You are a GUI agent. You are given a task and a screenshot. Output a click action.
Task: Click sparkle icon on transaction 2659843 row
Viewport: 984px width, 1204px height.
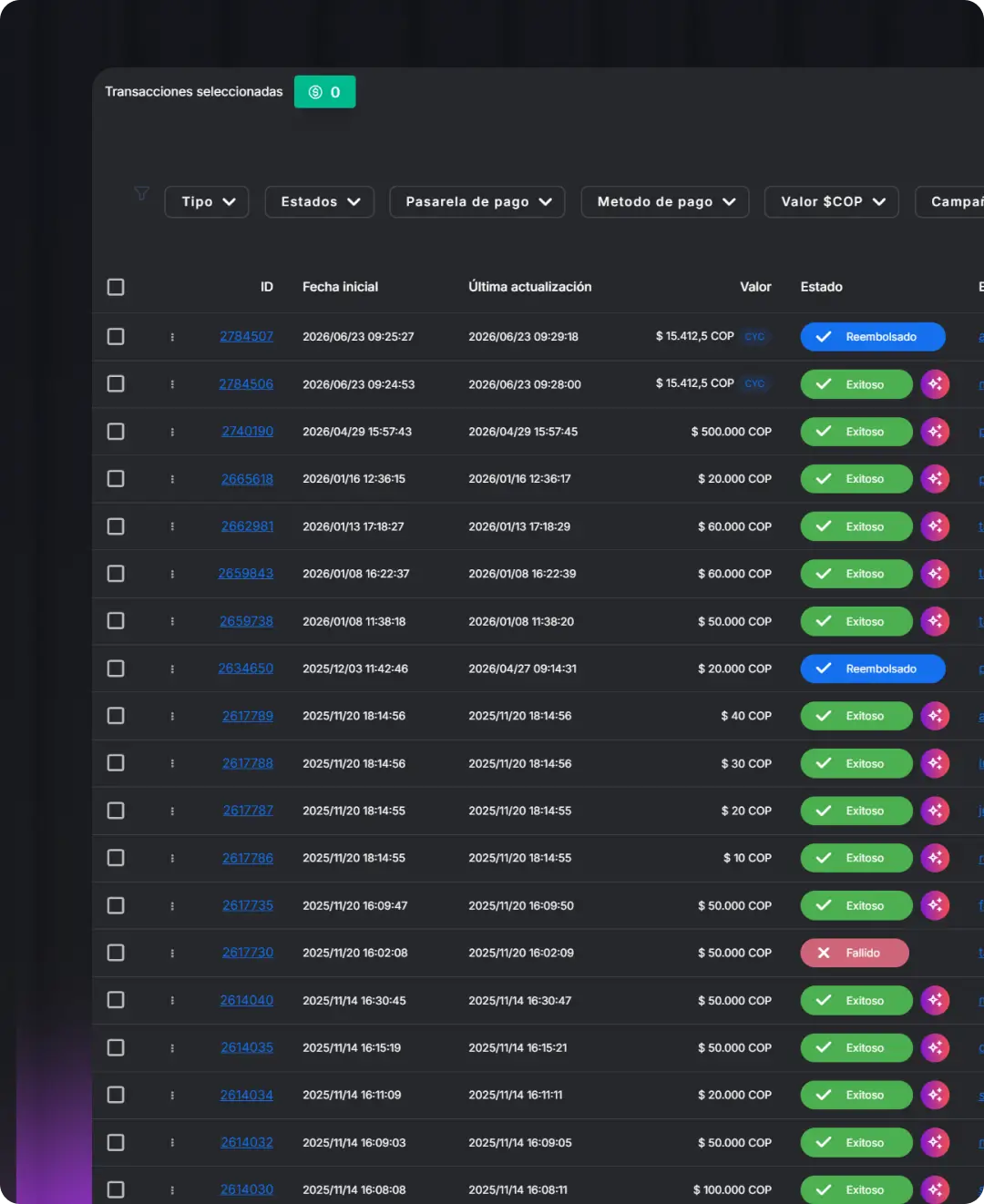(x=935, y=574)
